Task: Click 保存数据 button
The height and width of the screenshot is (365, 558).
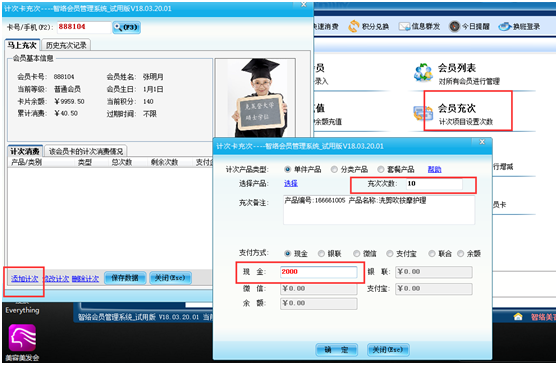Action: click(x=125, y=278)
